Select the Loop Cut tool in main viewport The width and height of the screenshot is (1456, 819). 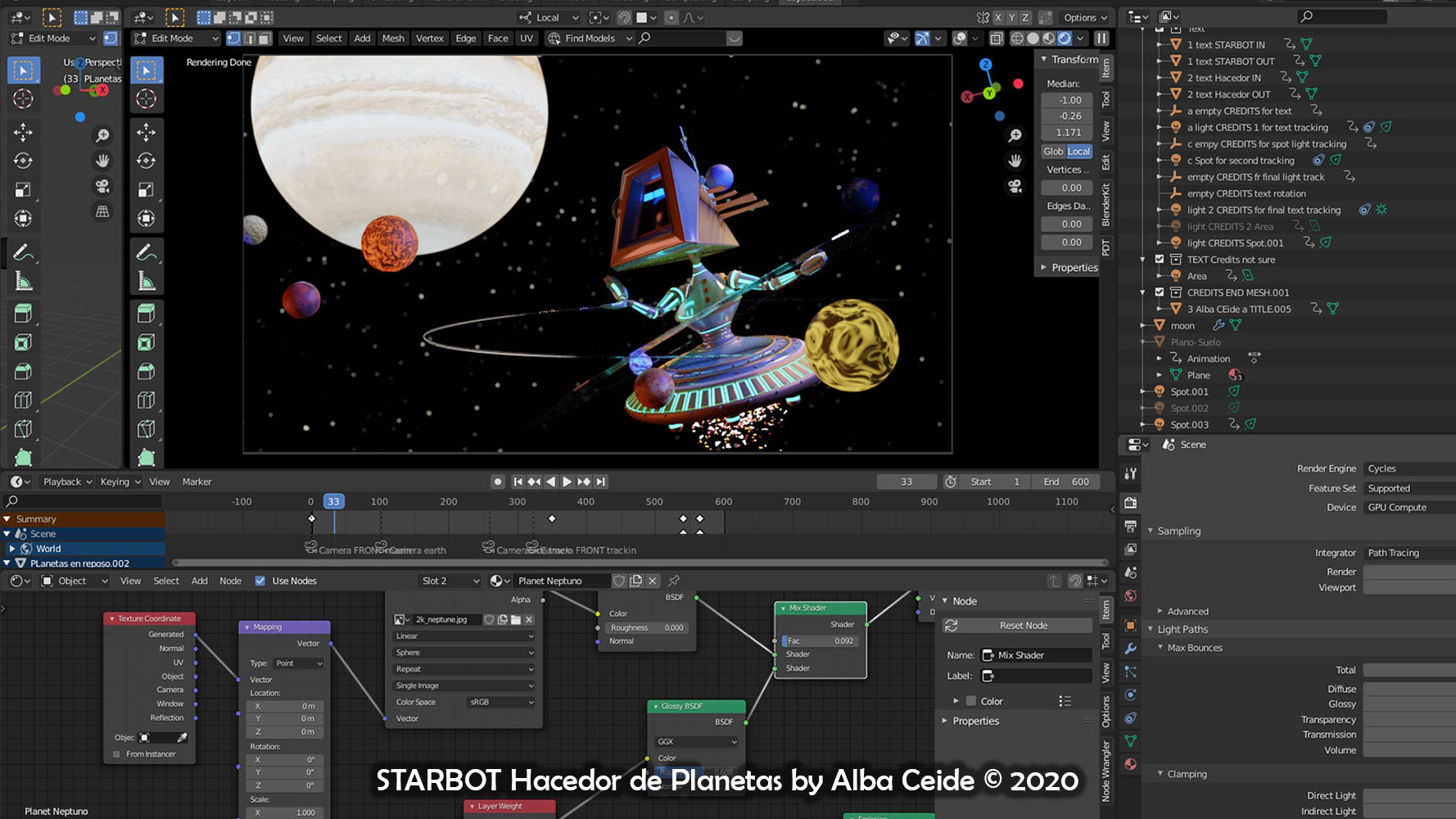click(x=147, y=400)
